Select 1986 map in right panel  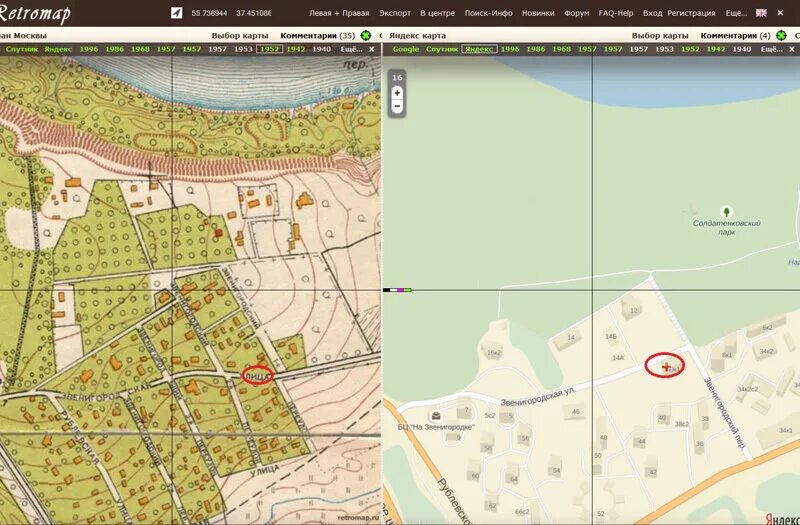[536, 49]
